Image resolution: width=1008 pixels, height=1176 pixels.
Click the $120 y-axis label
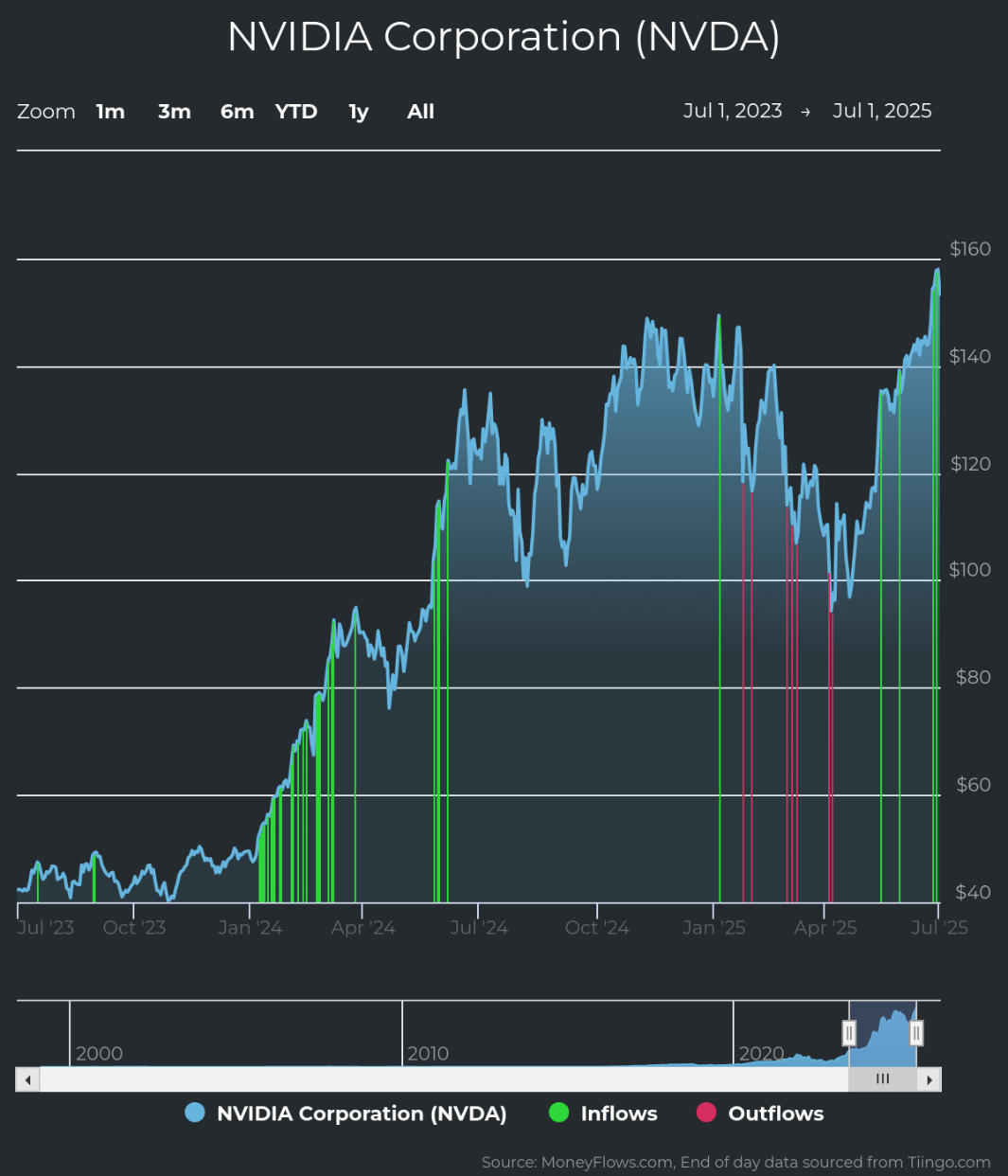click(970, 464)
